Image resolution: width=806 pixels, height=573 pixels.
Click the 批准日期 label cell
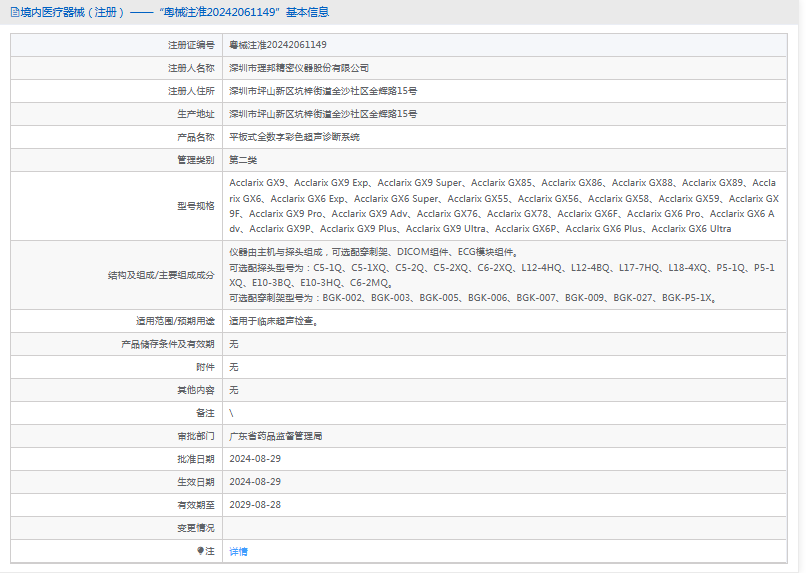pos(117,459)
